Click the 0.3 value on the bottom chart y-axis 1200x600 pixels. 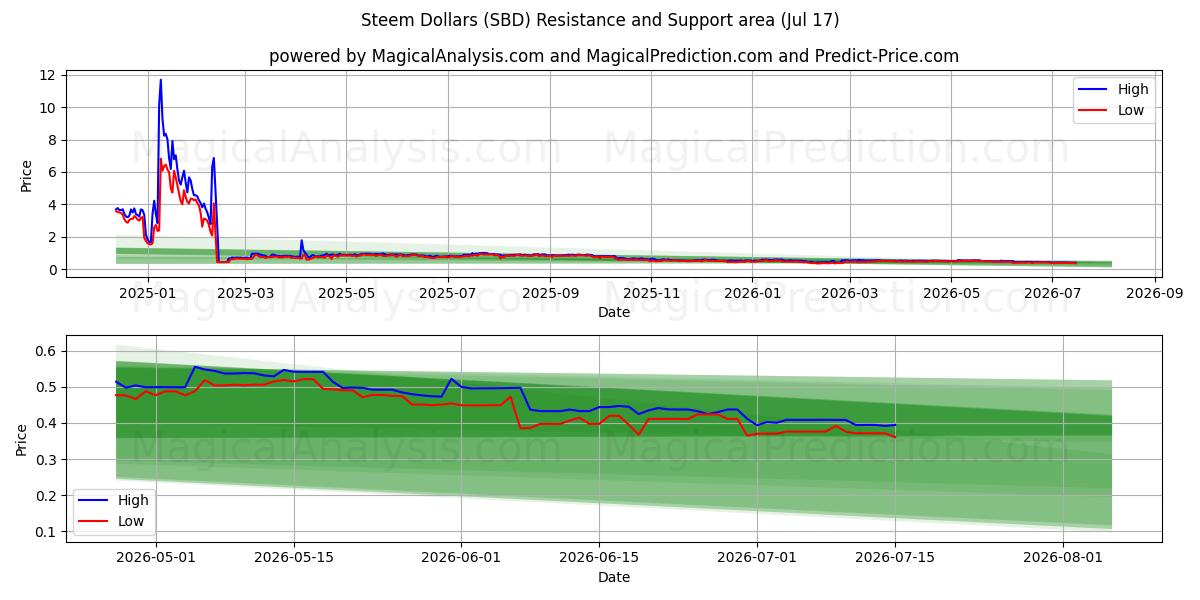(x=45, y=460)
